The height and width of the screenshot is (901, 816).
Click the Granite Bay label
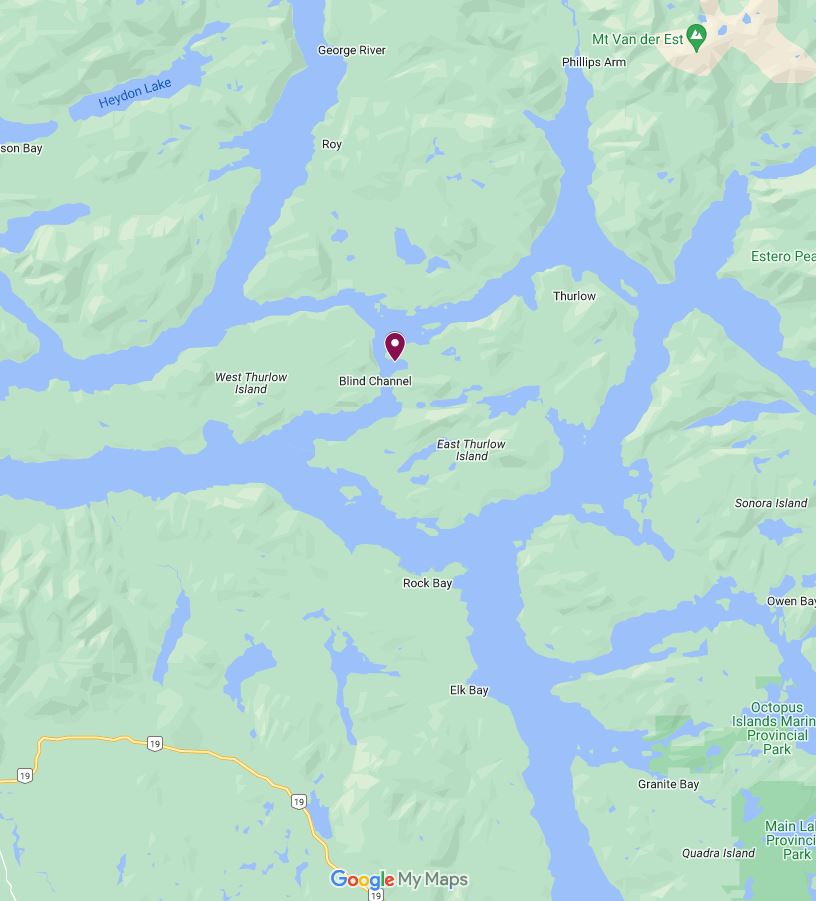(668, 784)
